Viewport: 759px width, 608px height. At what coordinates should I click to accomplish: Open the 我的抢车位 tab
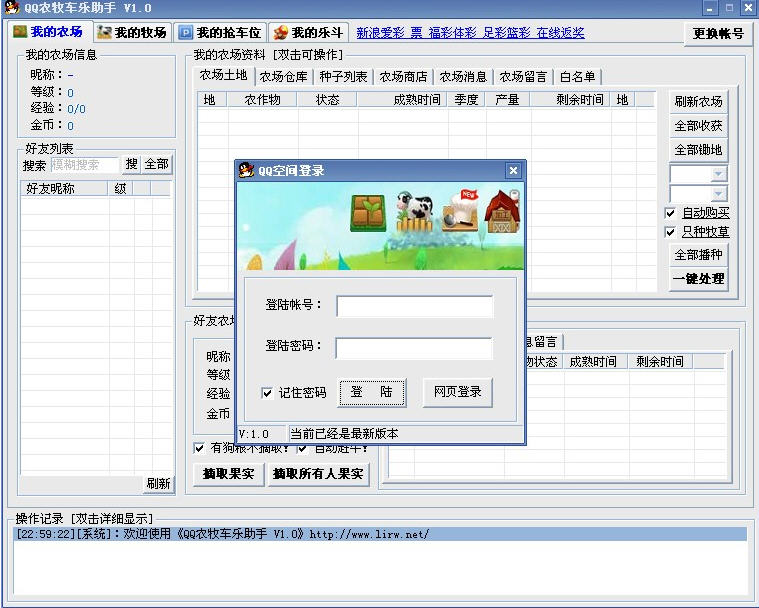[x=220, y=32]
